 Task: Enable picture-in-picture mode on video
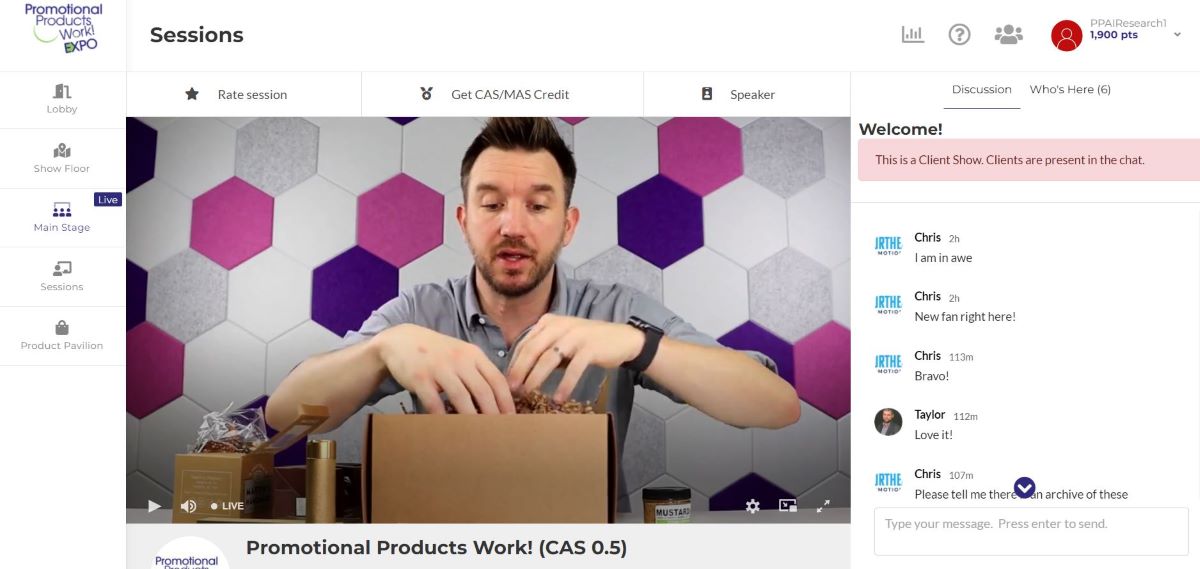(788, 506)
